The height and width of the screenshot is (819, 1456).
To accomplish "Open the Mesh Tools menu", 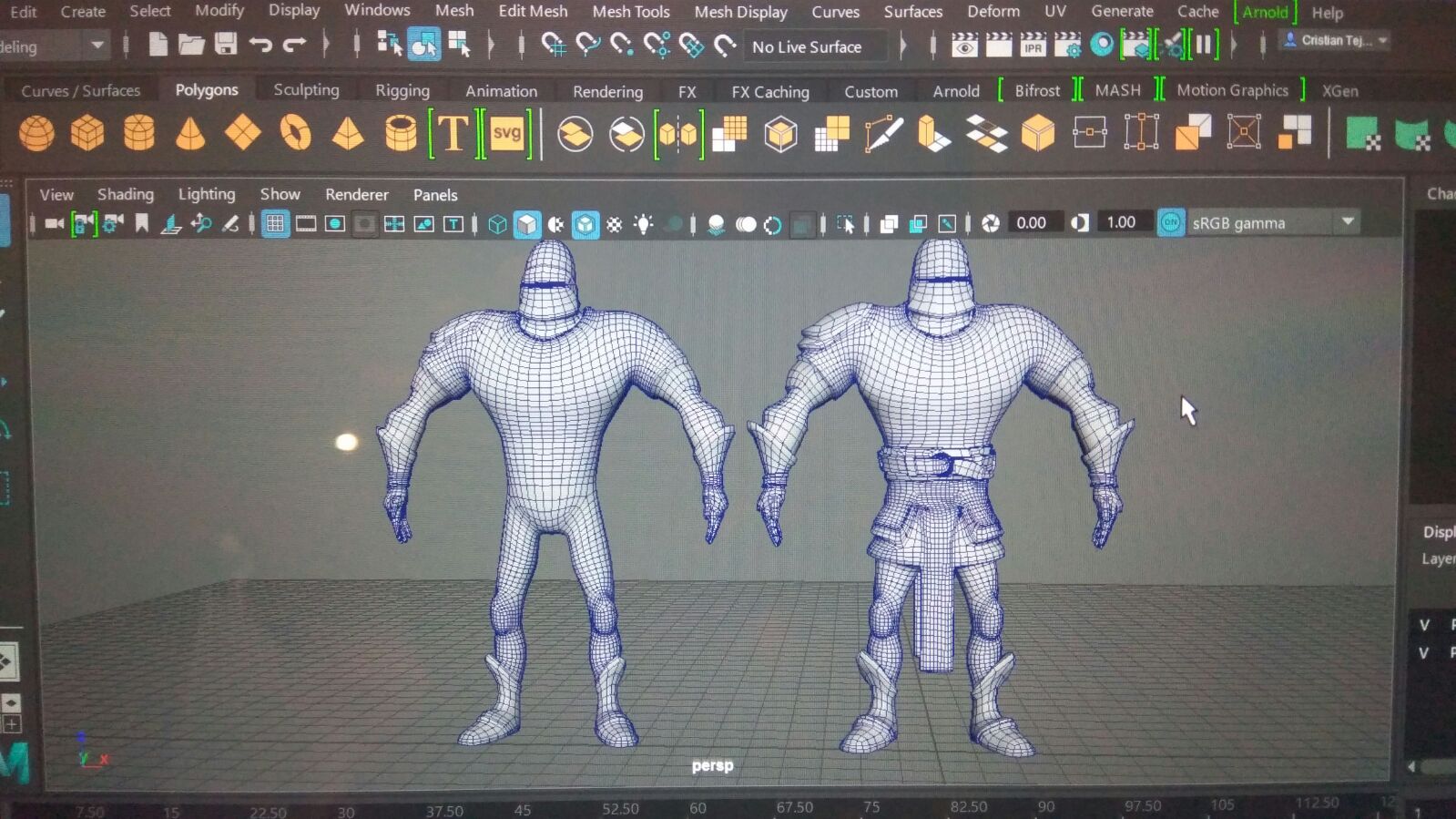I will point(630,12).
